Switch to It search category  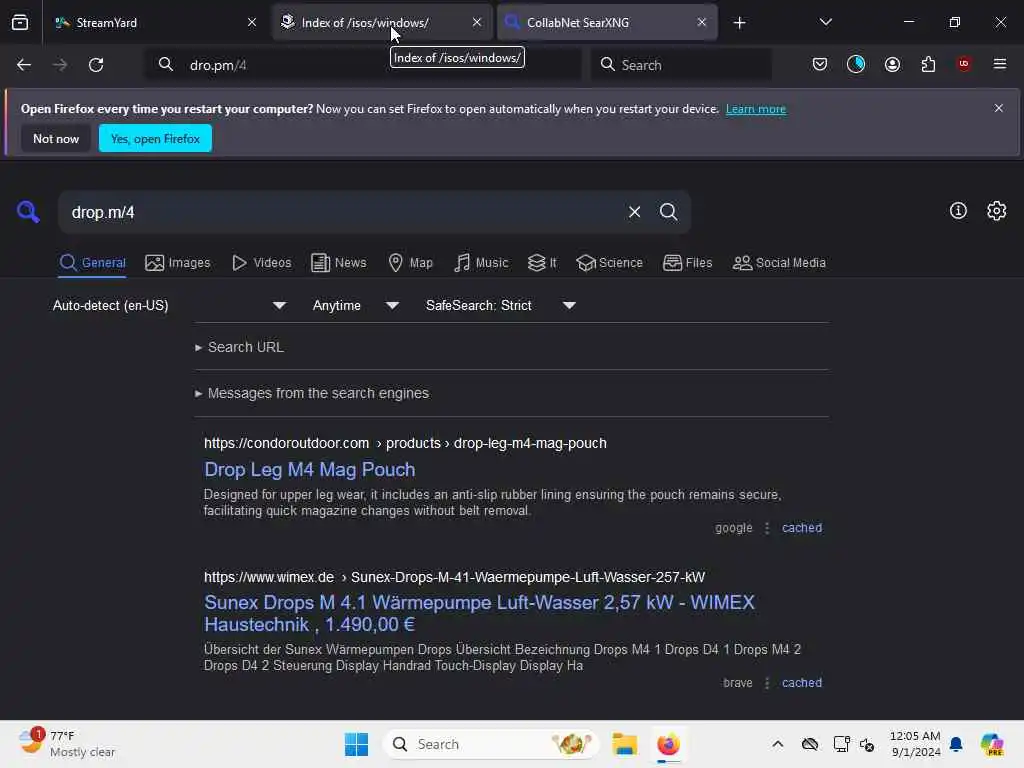pos(542,263)
